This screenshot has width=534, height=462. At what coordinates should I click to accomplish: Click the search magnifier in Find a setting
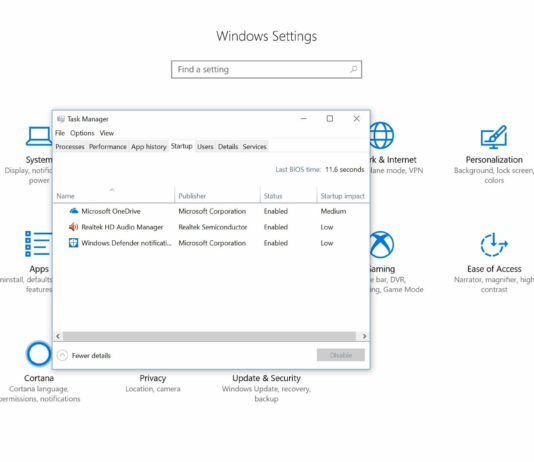354,69
